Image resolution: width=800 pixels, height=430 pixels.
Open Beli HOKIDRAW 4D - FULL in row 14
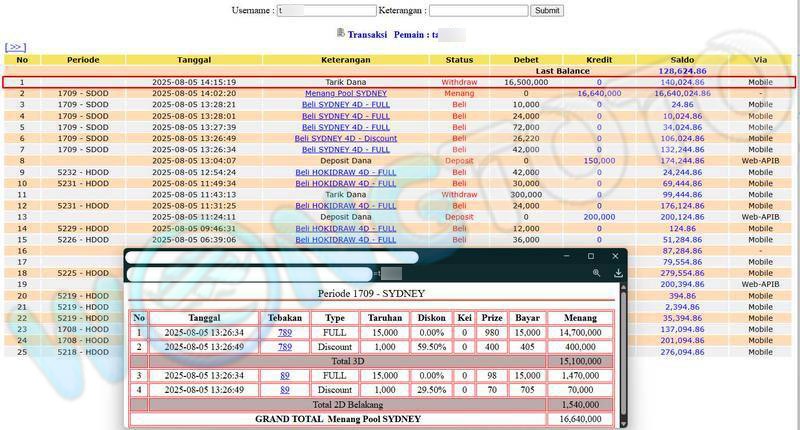[346, 229]
